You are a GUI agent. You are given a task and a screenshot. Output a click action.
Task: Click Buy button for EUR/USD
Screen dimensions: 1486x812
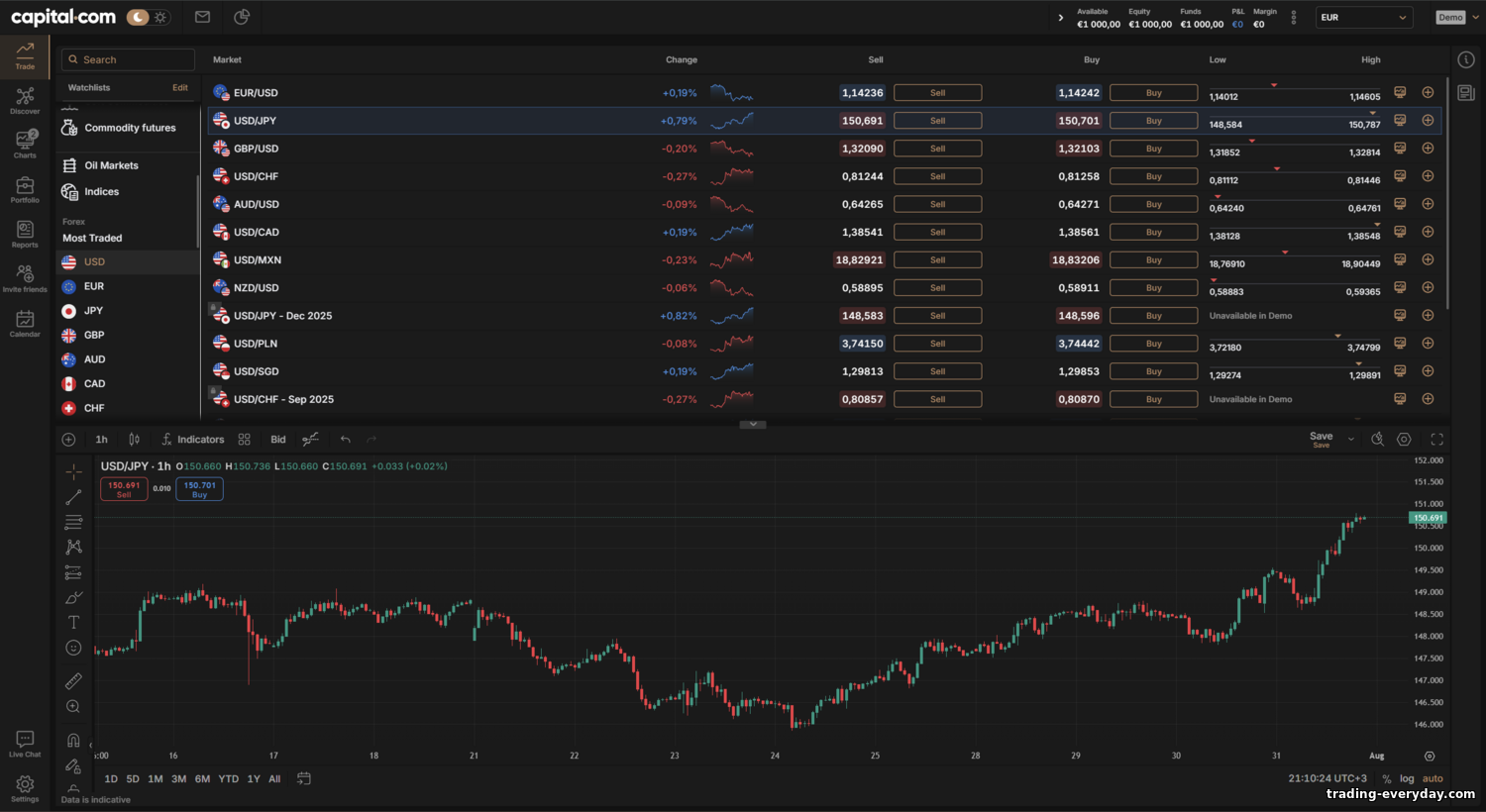(1153, 93)
